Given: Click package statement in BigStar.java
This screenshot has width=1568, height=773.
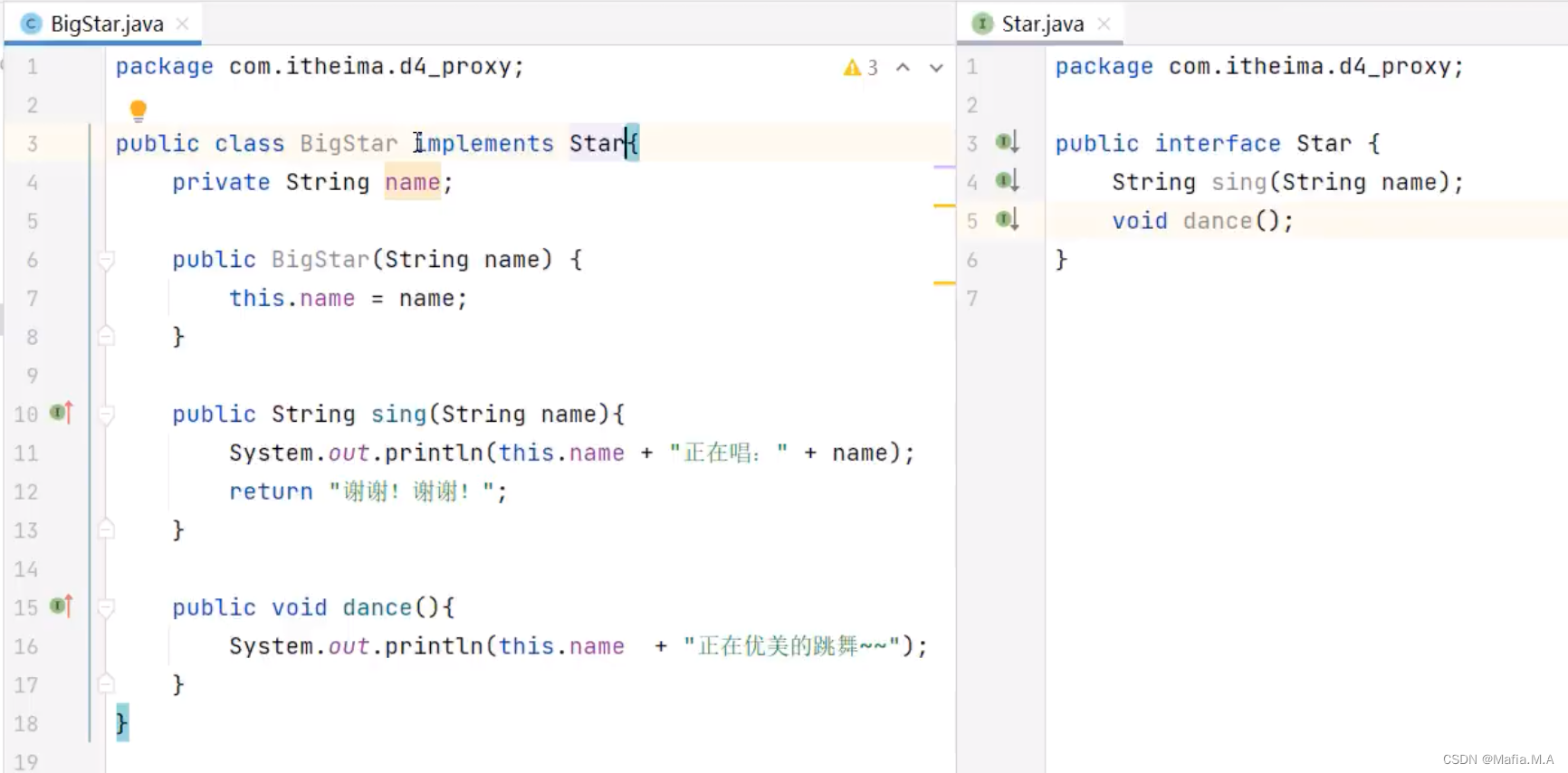Looking at the screenshot, I should (x=320, y=66).
